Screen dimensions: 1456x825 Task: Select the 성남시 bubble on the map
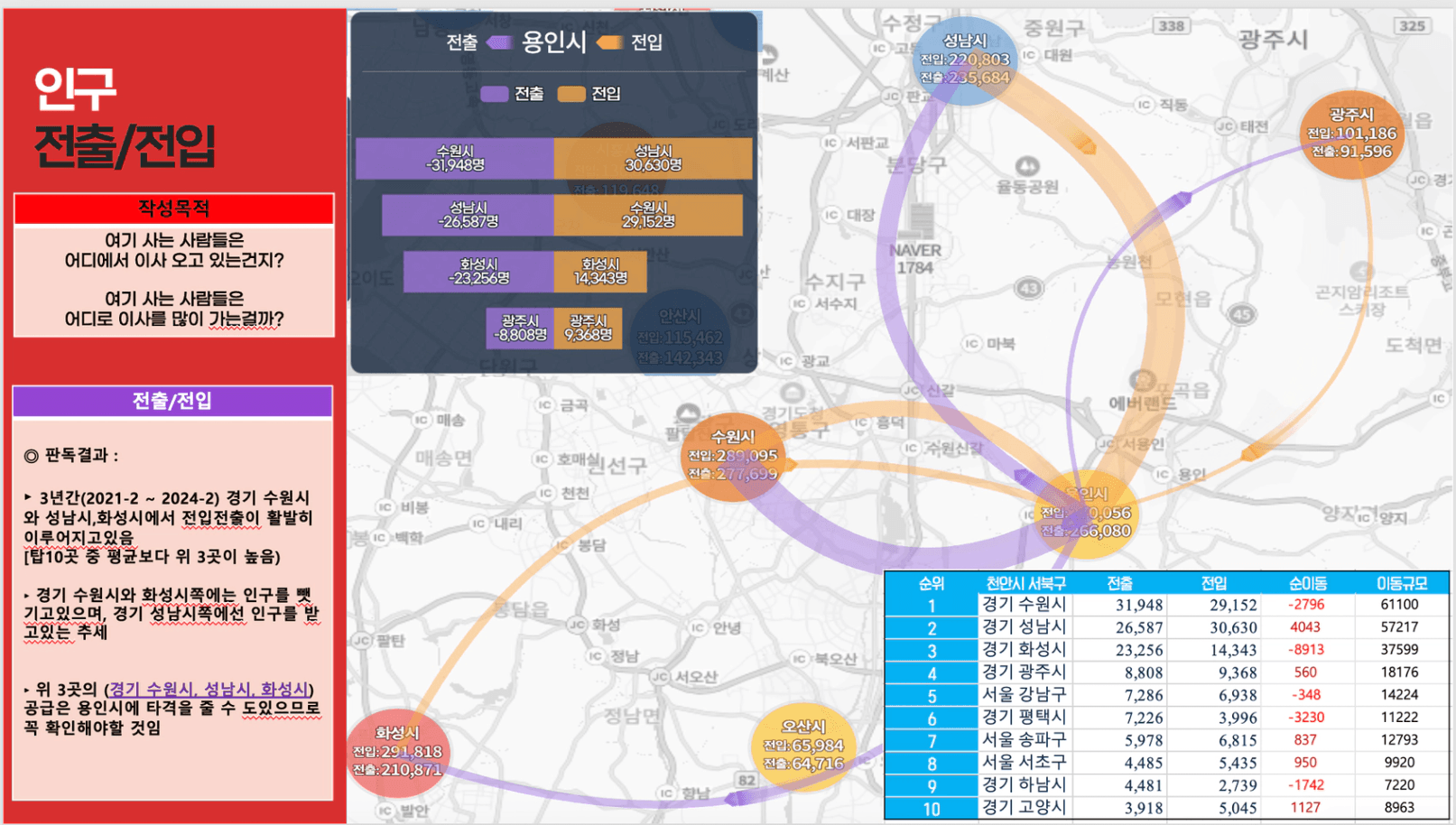click(x=965, y=60)
